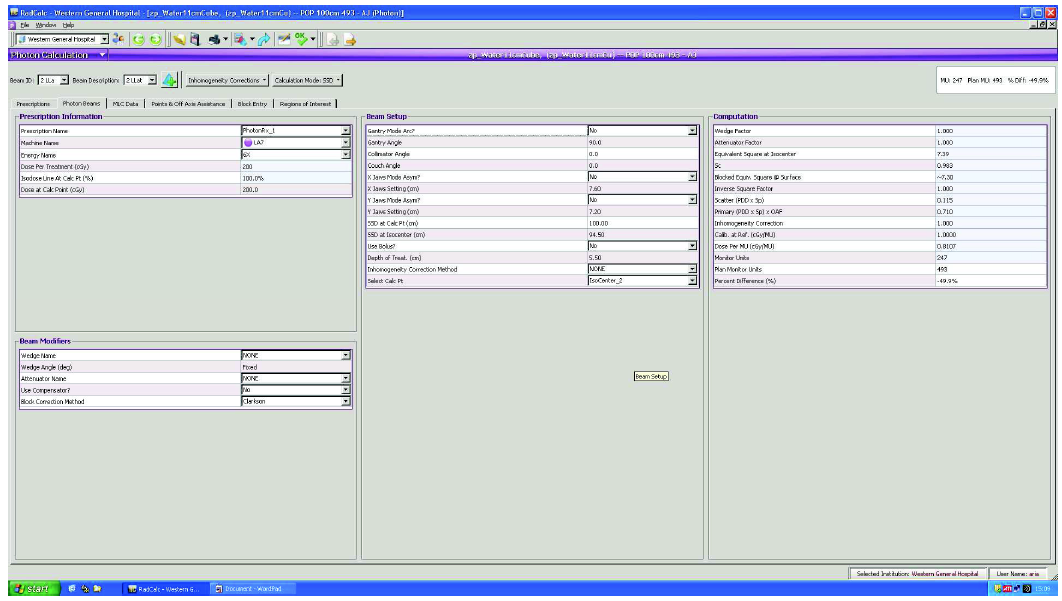Image resolution: width=1062 pixels, height=601 pixels.
Task: Open RadCalc taskbar button
Action: pyautogui.click(x=164, y=588)
